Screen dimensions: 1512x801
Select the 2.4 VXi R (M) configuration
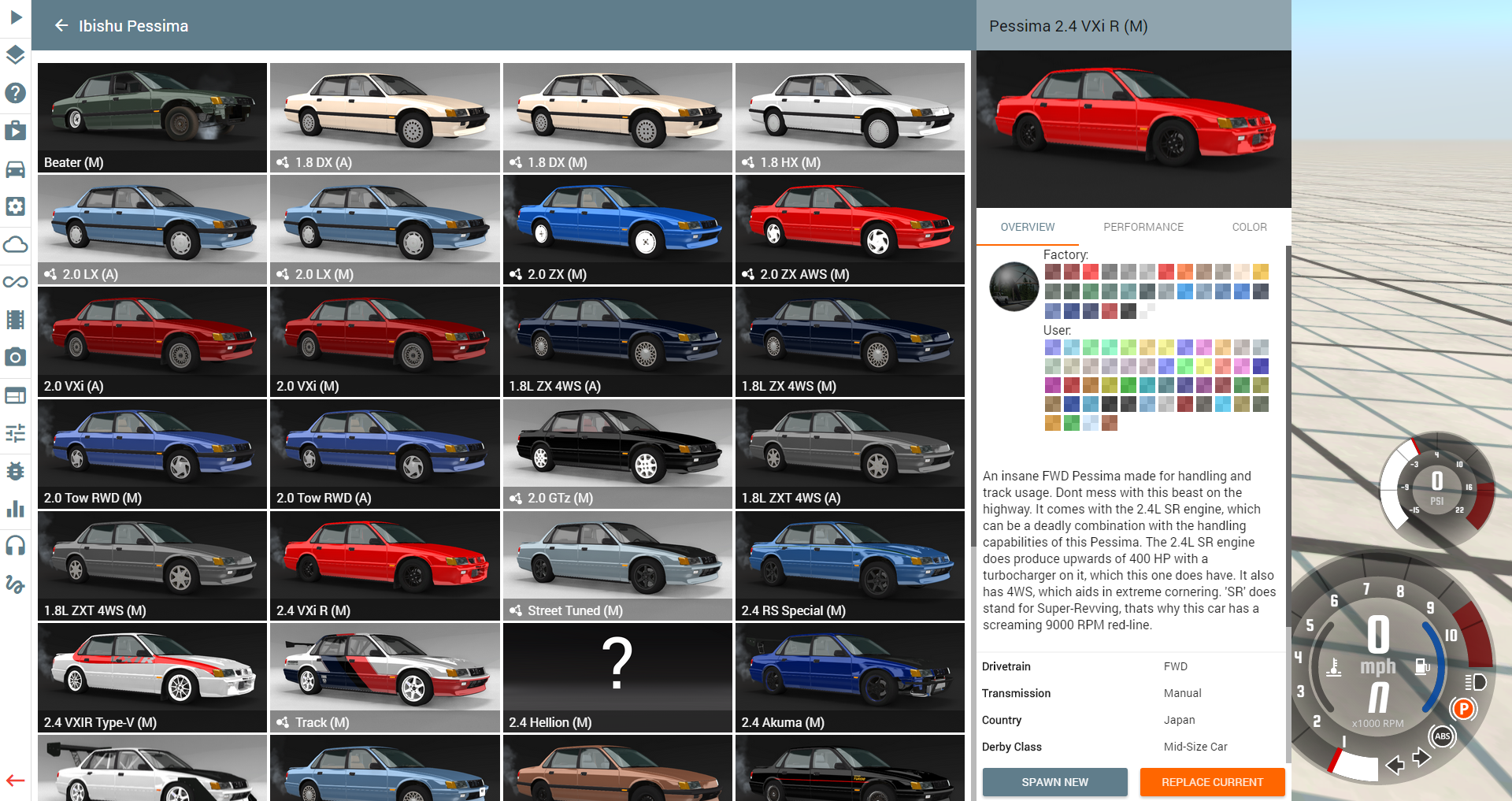[385, 566]
